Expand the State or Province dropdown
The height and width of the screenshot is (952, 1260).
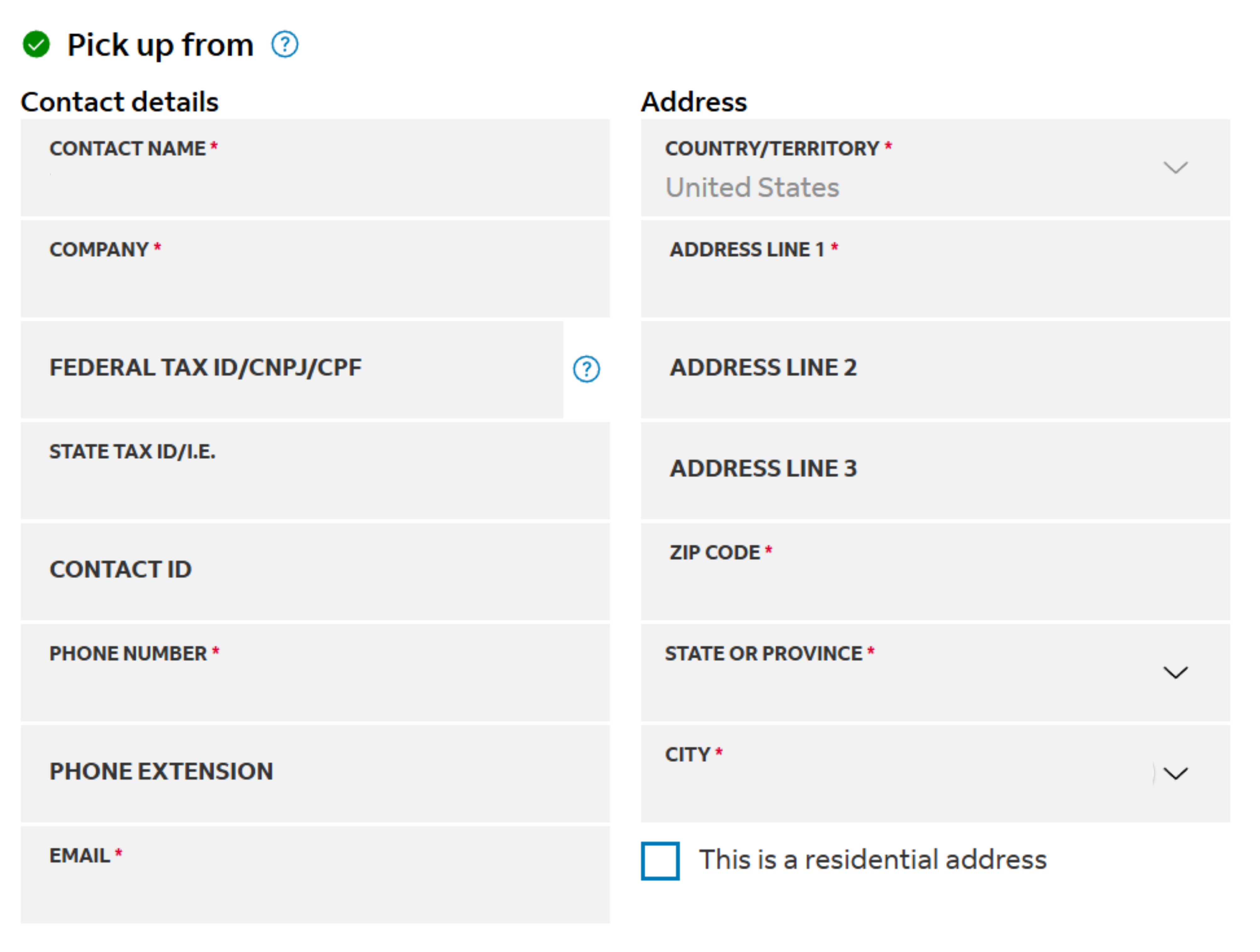(x=1175, y=672)
